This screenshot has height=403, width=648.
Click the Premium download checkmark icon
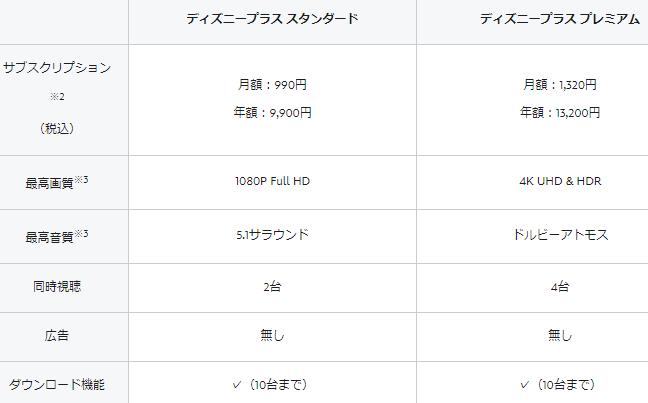pos(524,385)
